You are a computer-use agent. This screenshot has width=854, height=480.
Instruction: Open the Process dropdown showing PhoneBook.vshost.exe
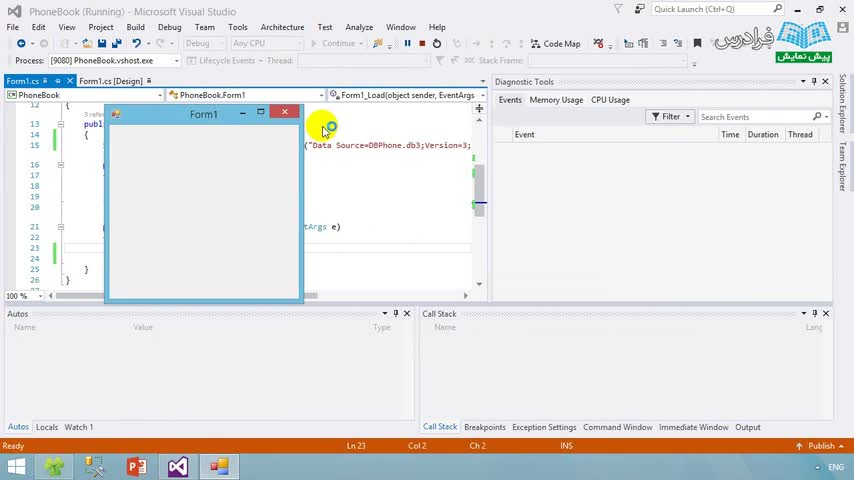tap(115, 60)
